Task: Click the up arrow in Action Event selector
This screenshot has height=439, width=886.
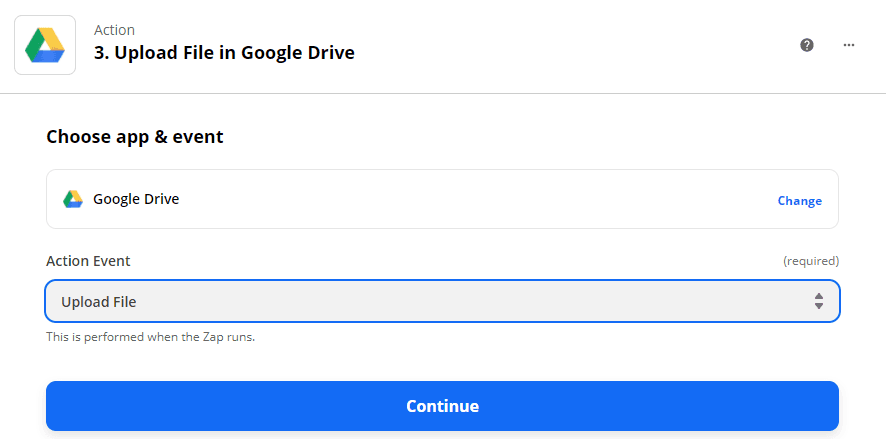Action: tap(819, 296)
